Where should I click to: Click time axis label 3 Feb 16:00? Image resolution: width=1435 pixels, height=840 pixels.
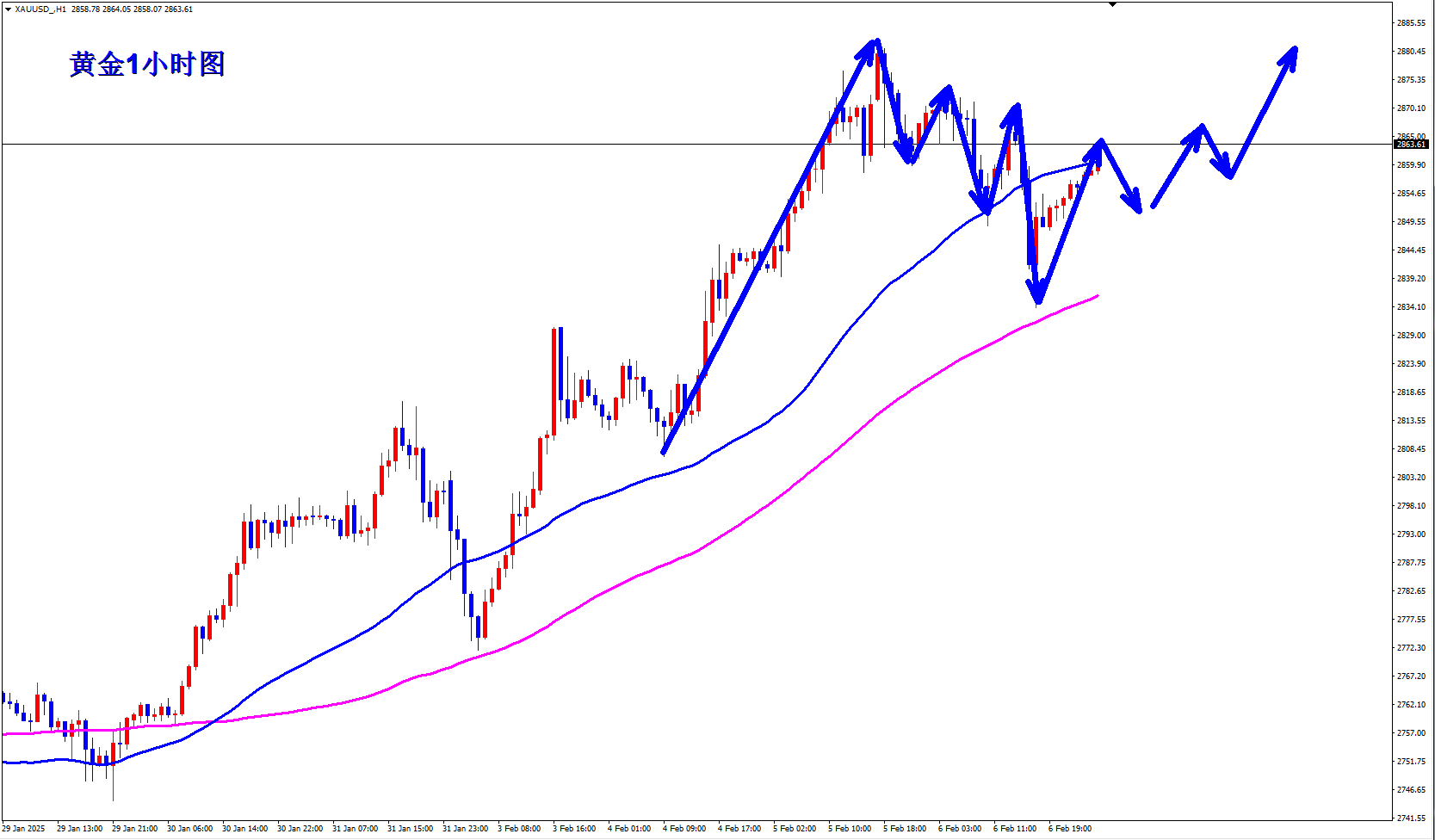point(574,829)
